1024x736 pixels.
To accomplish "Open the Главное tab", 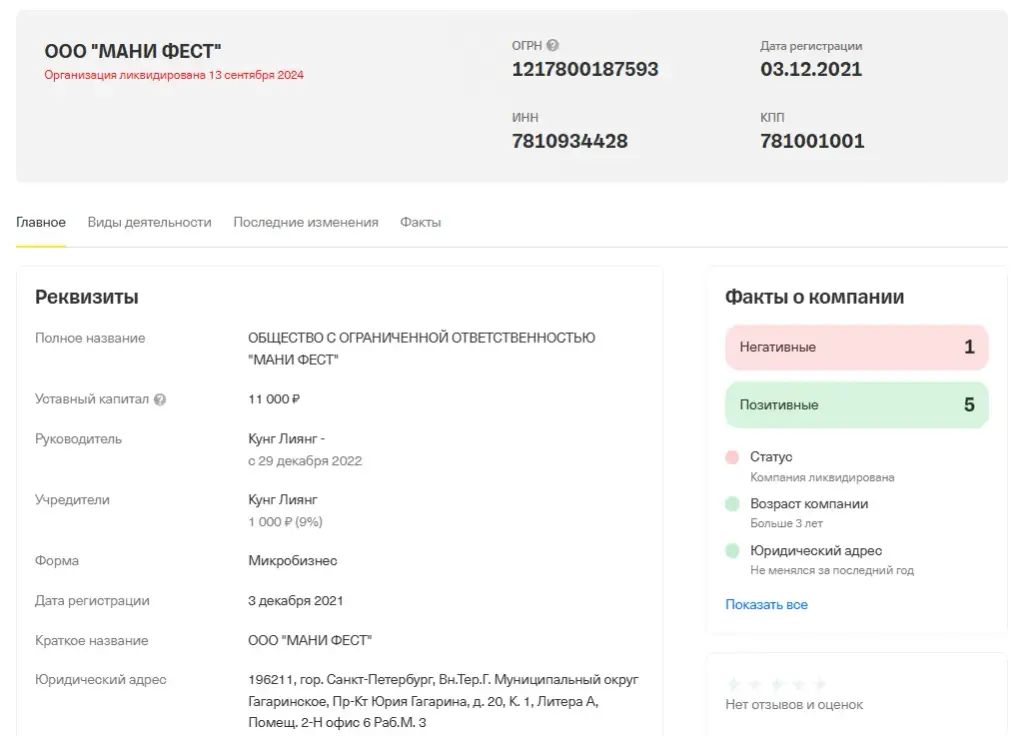I will (40, 222).
